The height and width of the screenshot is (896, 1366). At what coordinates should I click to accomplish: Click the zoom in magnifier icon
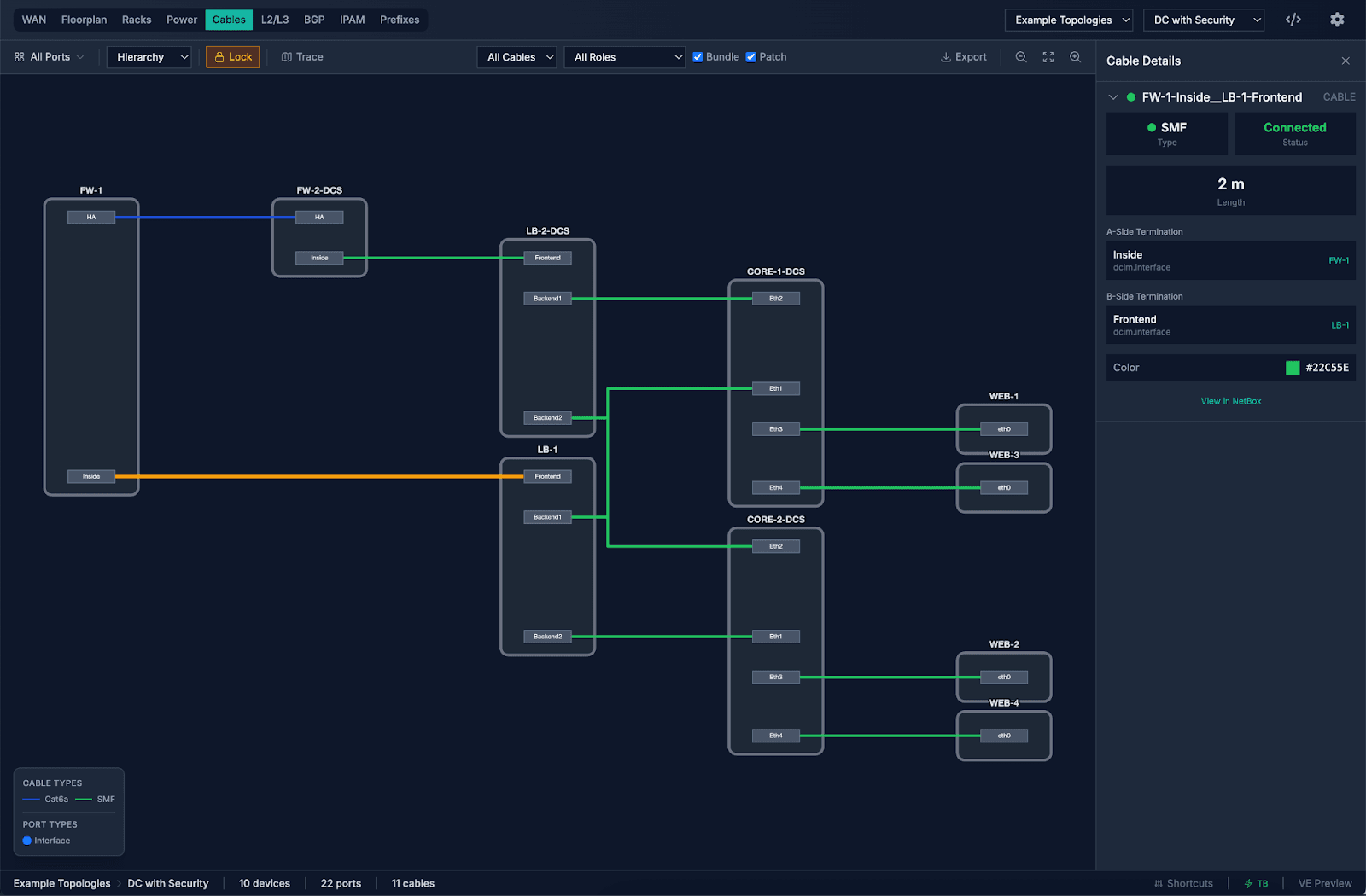(1075, 57)
